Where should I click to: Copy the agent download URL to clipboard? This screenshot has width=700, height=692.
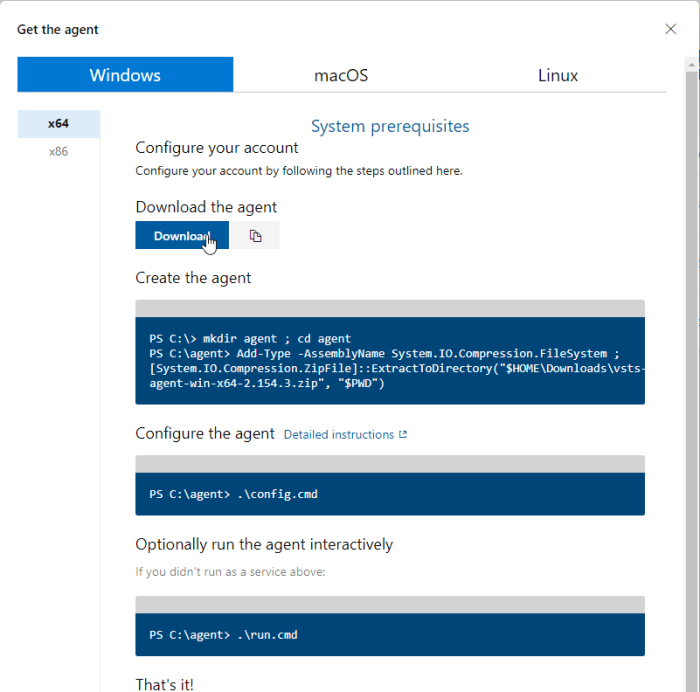255,235
